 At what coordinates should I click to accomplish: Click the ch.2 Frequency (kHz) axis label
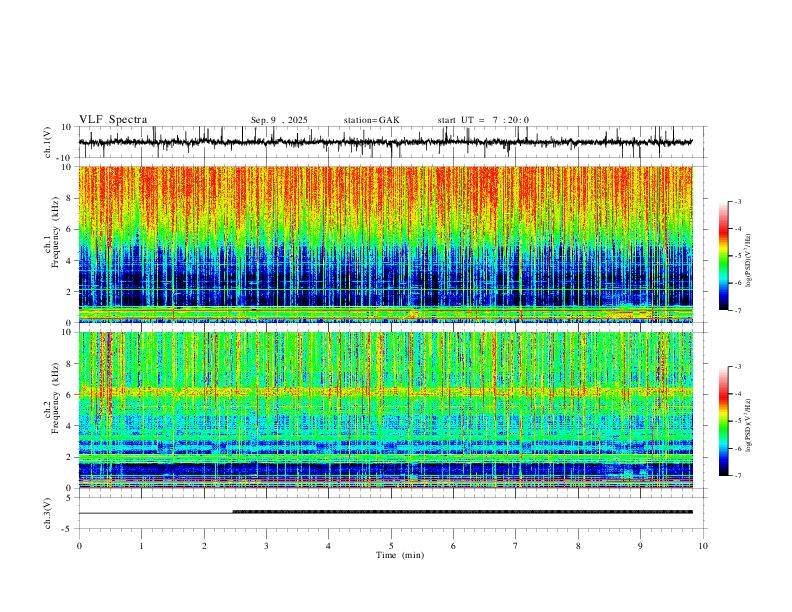(x=52, y=398)
